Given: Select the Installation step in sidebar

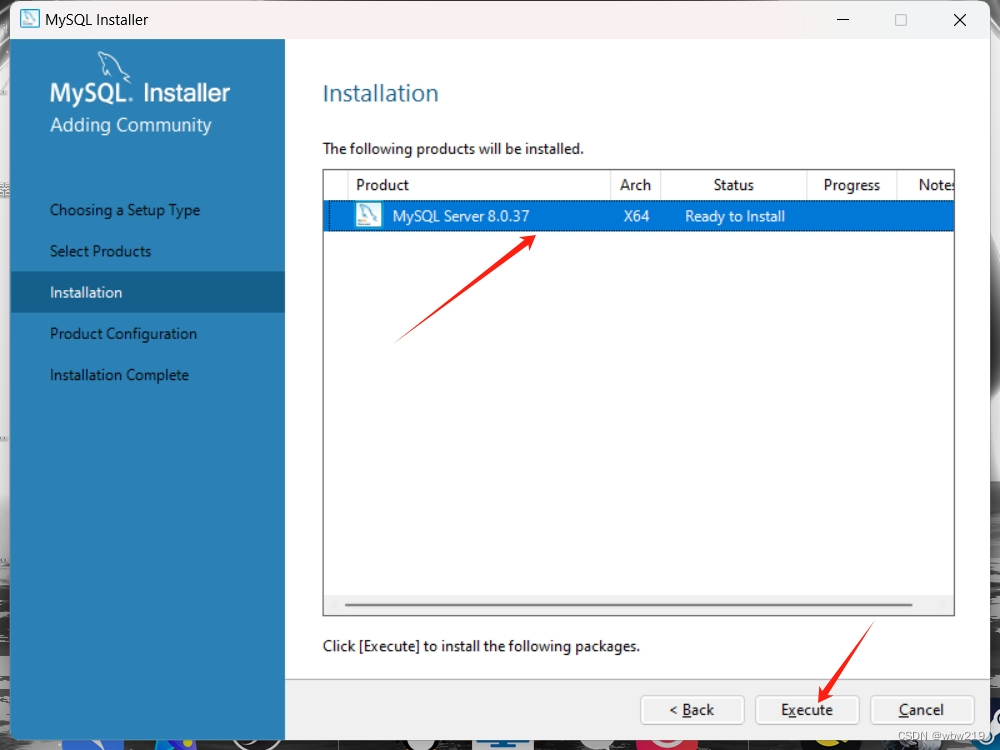Looking at the screenshot, I should 147,292.
